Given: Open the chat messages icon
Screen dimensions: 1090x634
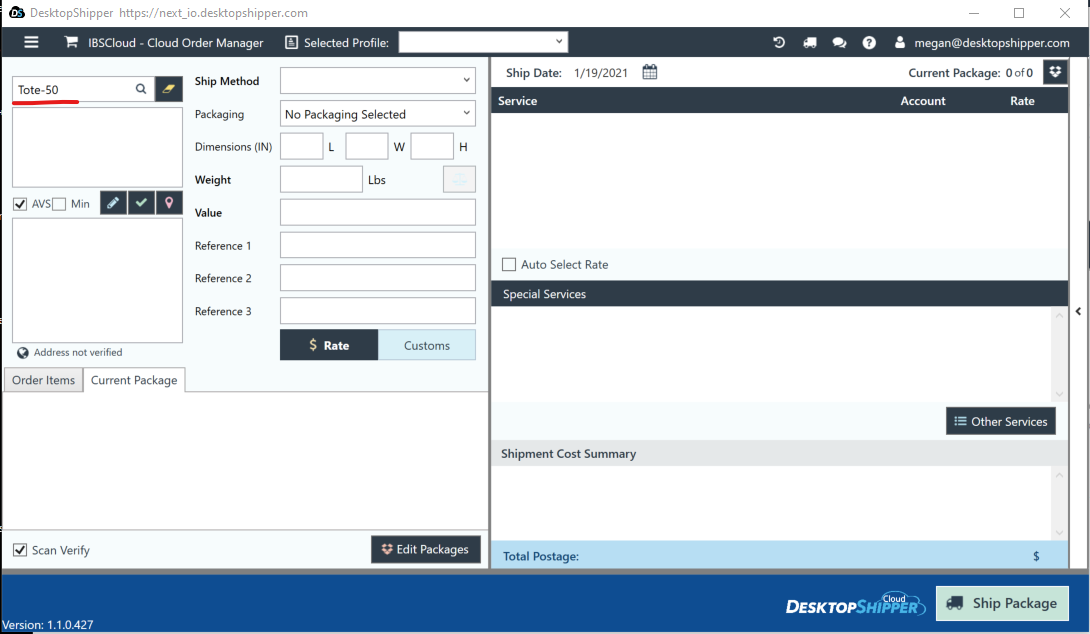Looking at the screenshot, I should (x=839, y=42).
